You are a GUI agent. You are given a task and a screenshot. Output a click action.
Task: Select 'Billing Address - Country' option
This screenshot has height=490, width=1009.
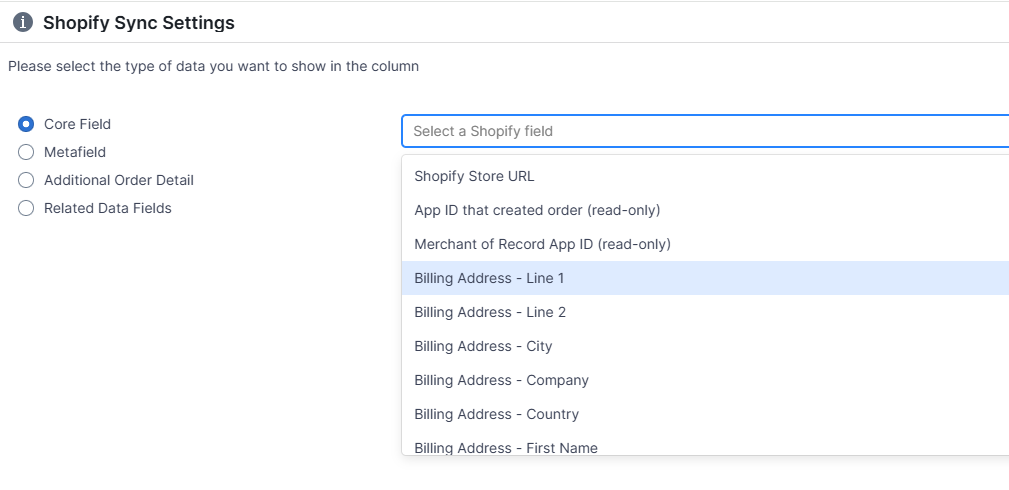coord(705,414)
